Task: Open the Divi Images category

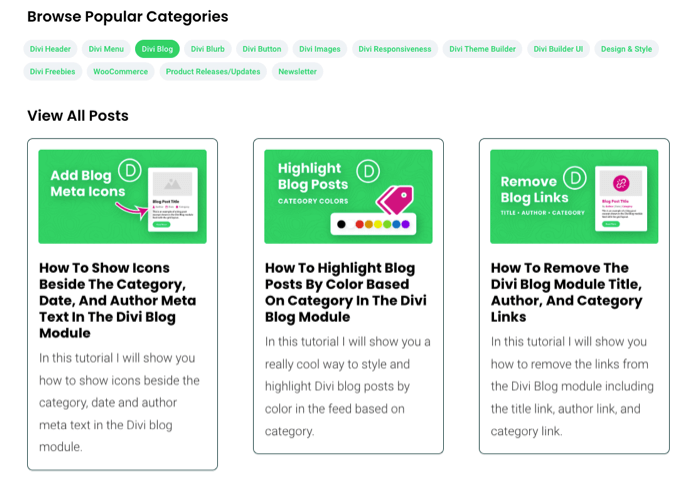Action: click(320, 48)
